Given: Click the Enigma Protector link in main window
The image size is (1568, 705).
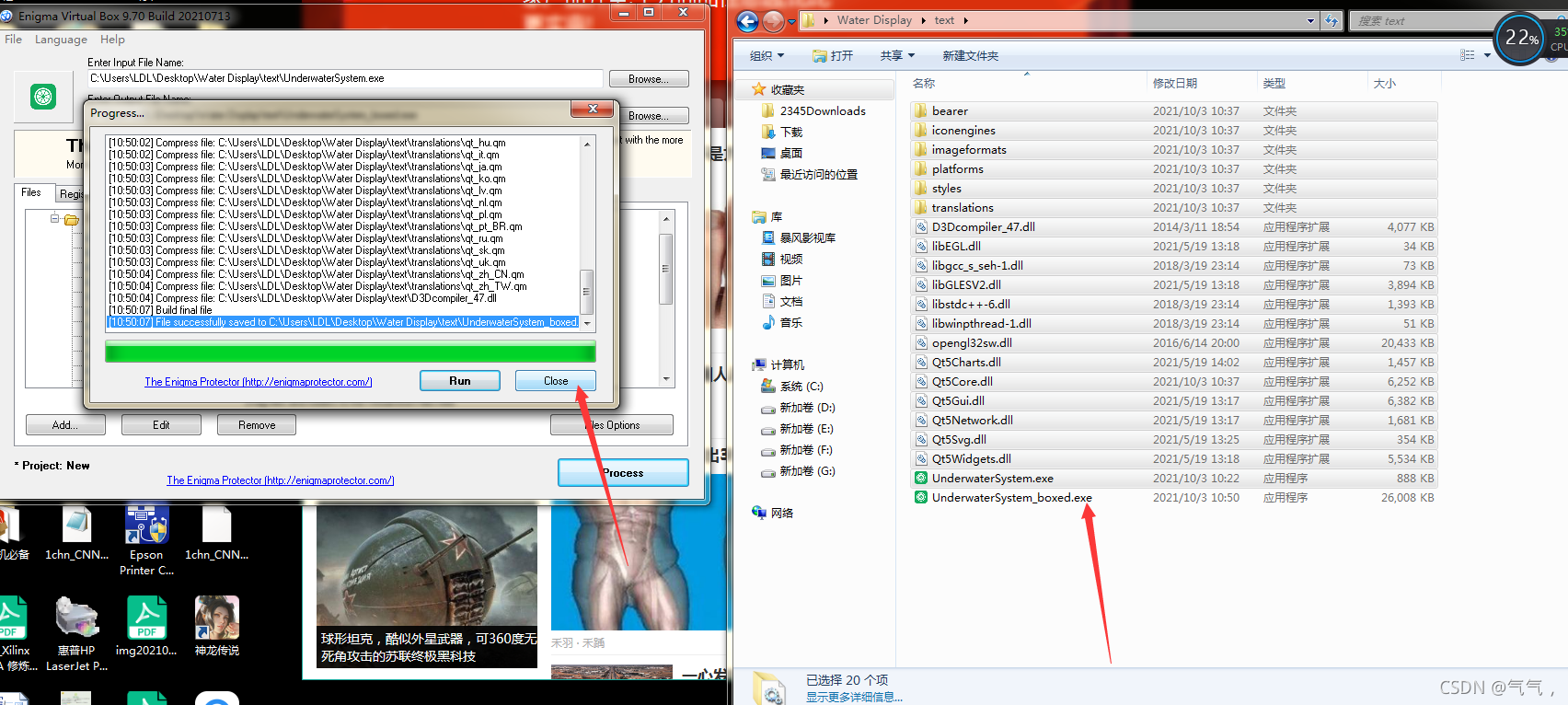Looking at the screenshot, I should [x=280, y=480].
